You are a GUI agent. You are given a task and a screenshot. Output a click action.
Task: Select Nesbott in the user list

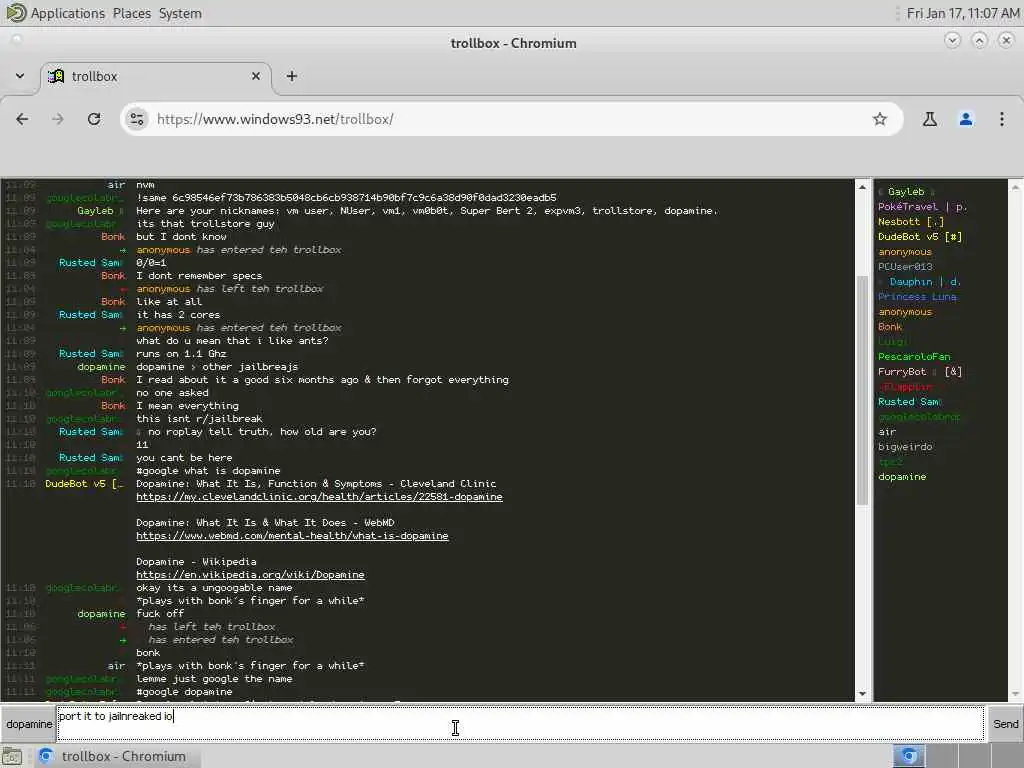(910, 222)
